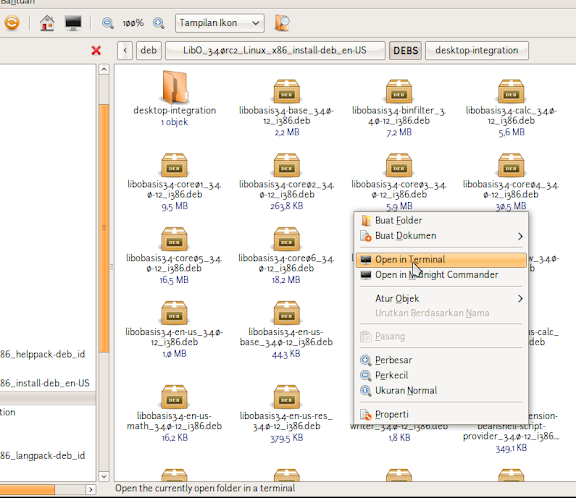This screenshot has width=576, height=498.
Task: Choose Open in Terminal menu entry
Action: [441, 260]
